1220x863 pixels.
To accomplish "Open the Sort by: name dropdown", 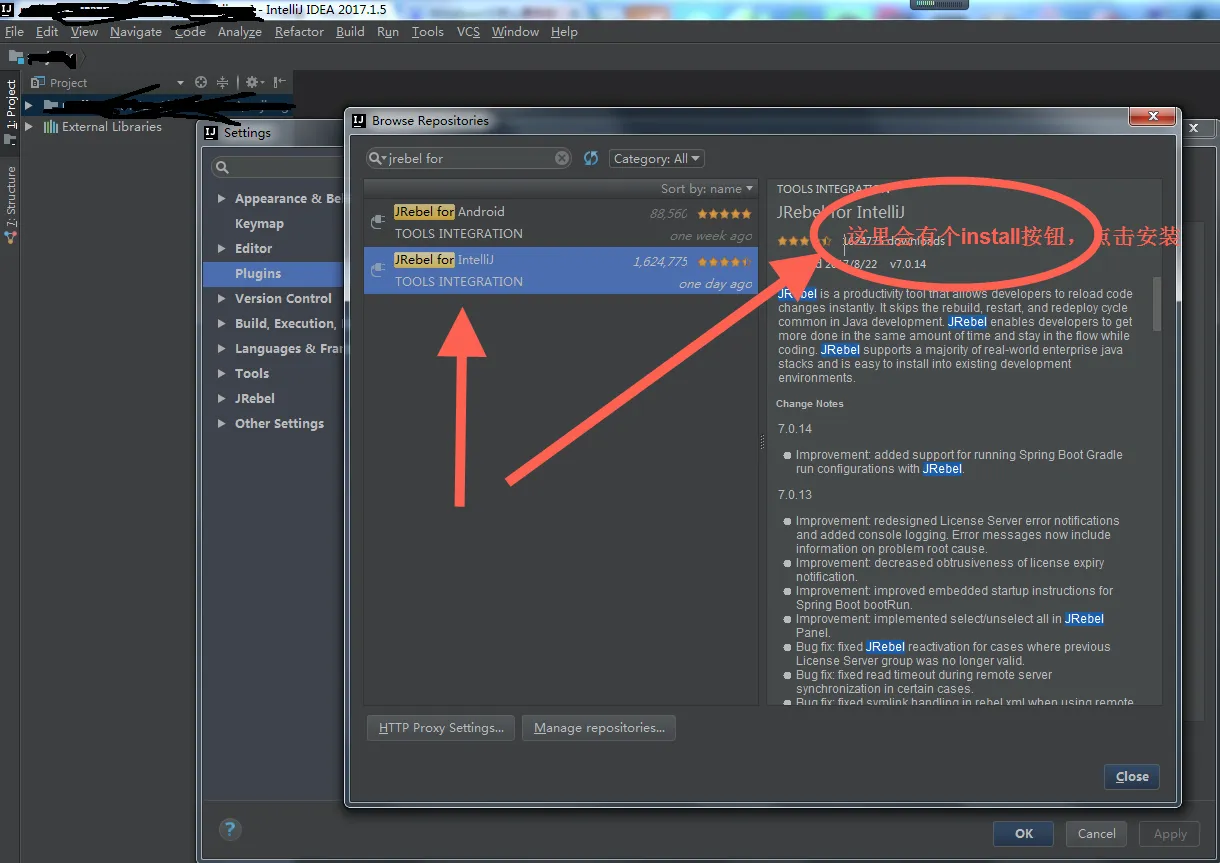I will coord(707,188).
